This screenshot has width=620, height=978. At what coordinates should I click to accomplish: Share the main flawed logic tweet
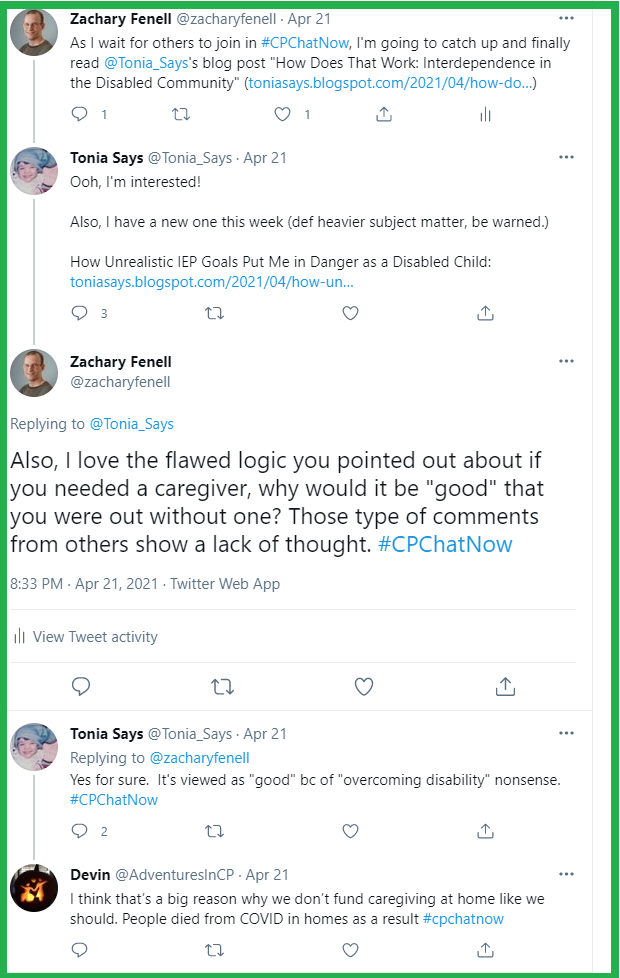click(x=505, y=686)
